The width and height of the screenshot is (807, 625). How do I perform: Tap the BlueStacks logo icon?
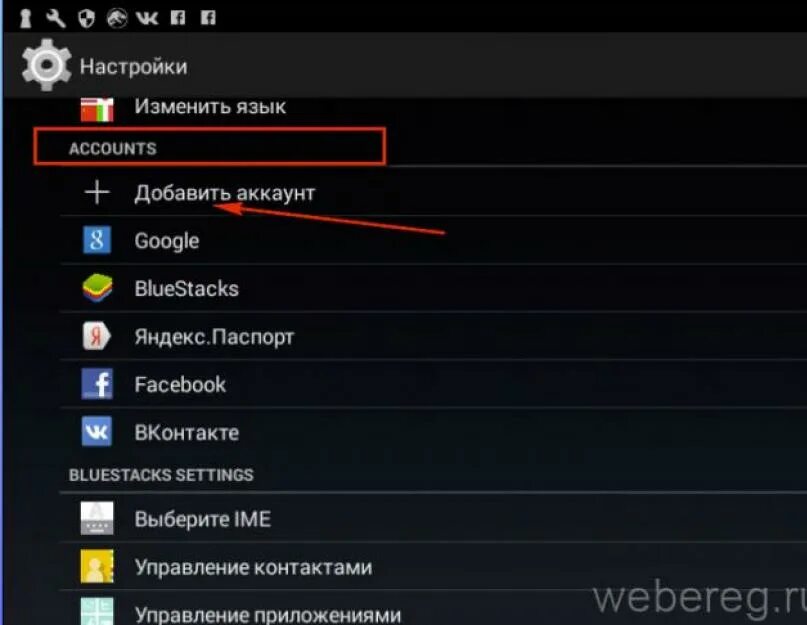97,288
